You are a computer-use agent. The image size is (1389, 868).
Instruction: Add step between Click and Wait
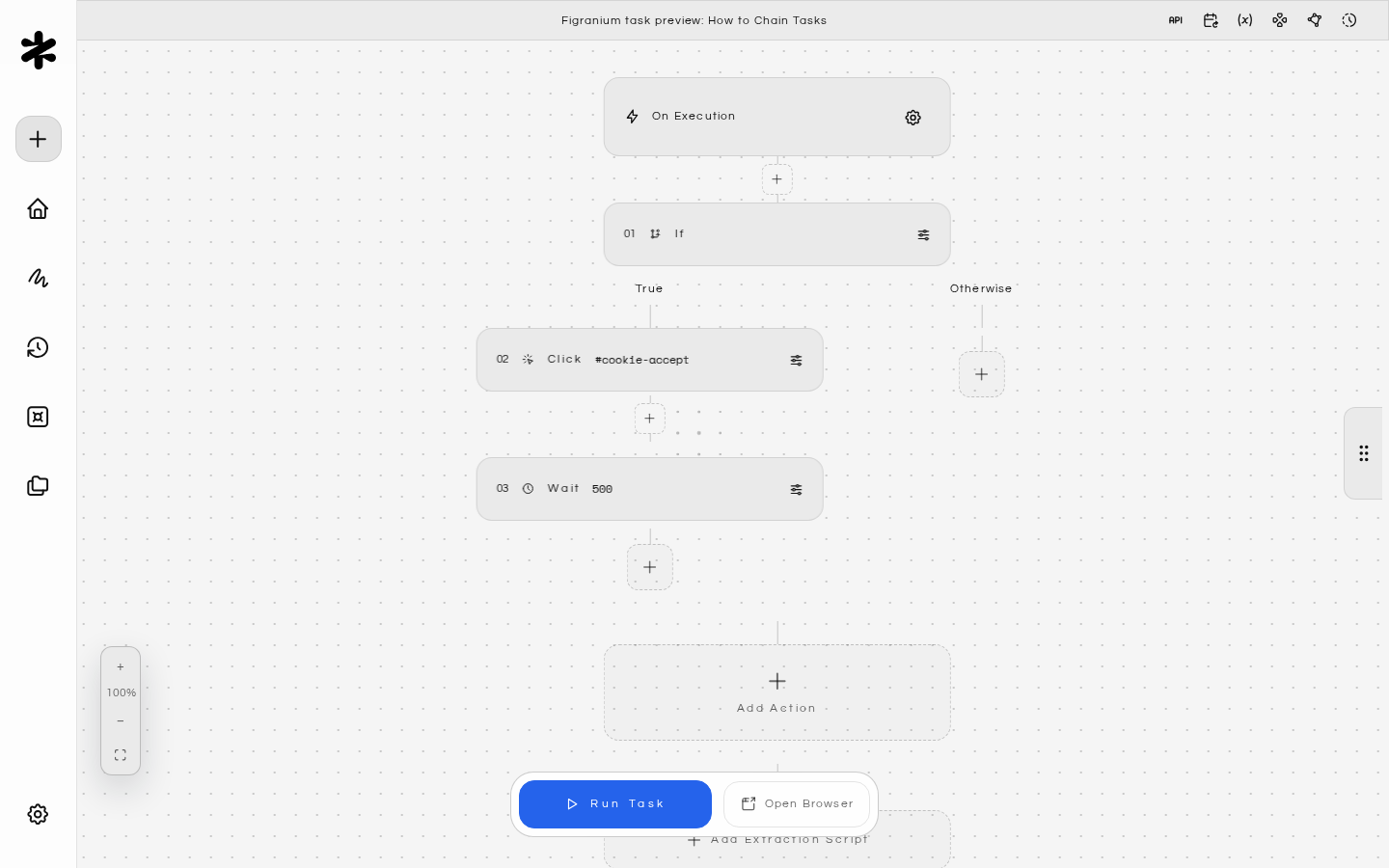coord(650,419)
